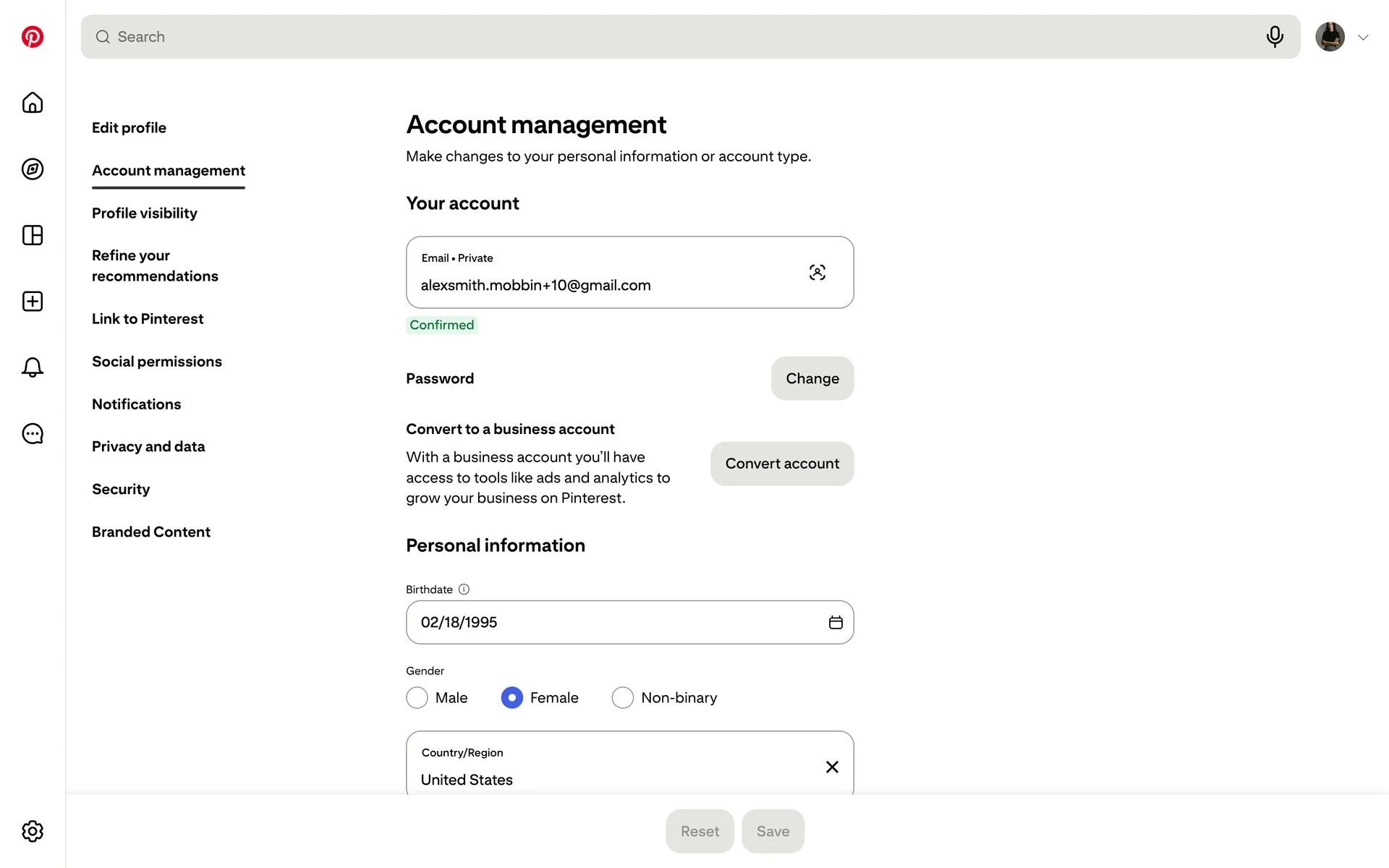1389x868 pixels.
Task: Open the Explore compass icon
Action: 33,169
